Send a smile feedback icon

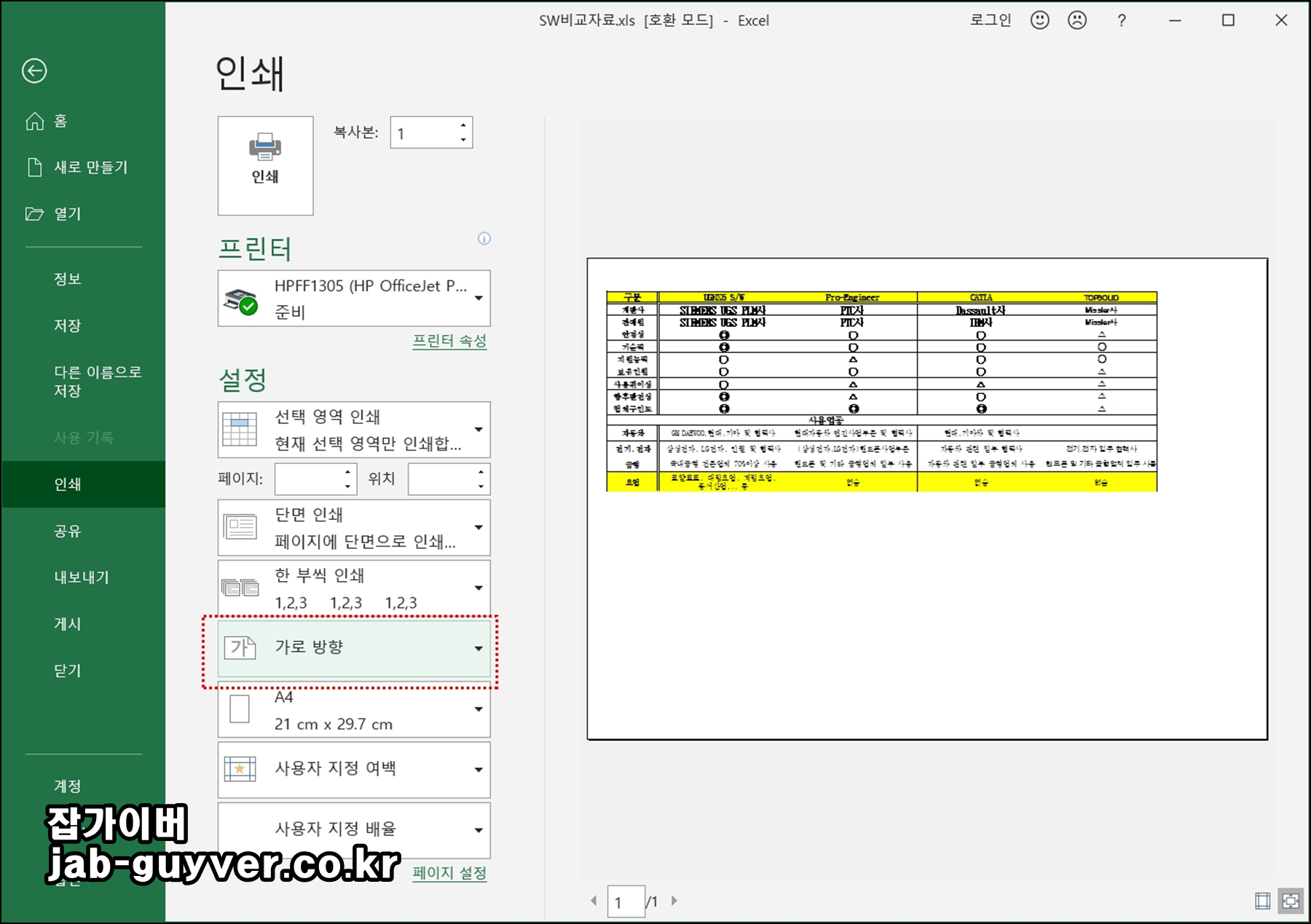[1040, 20]
